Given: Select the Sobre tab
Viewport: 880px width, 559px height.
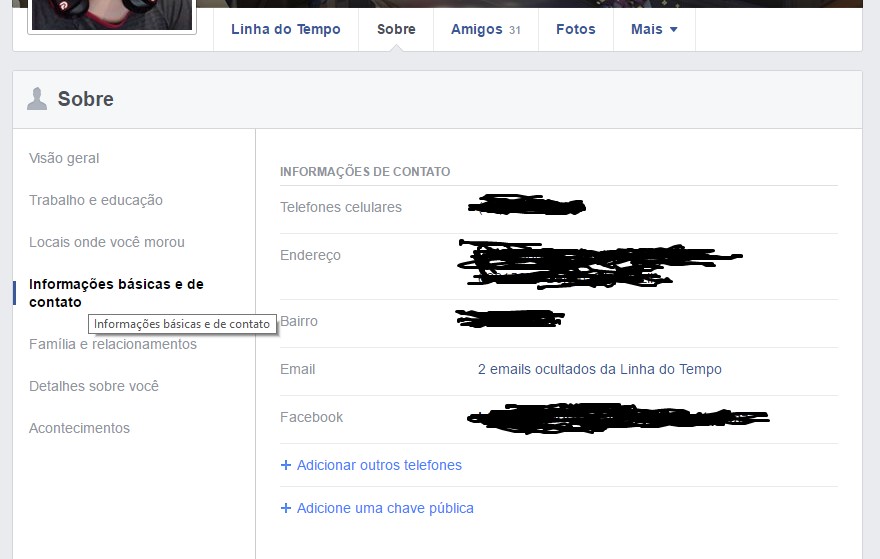Looking at the screenshot, I should 396,29.
